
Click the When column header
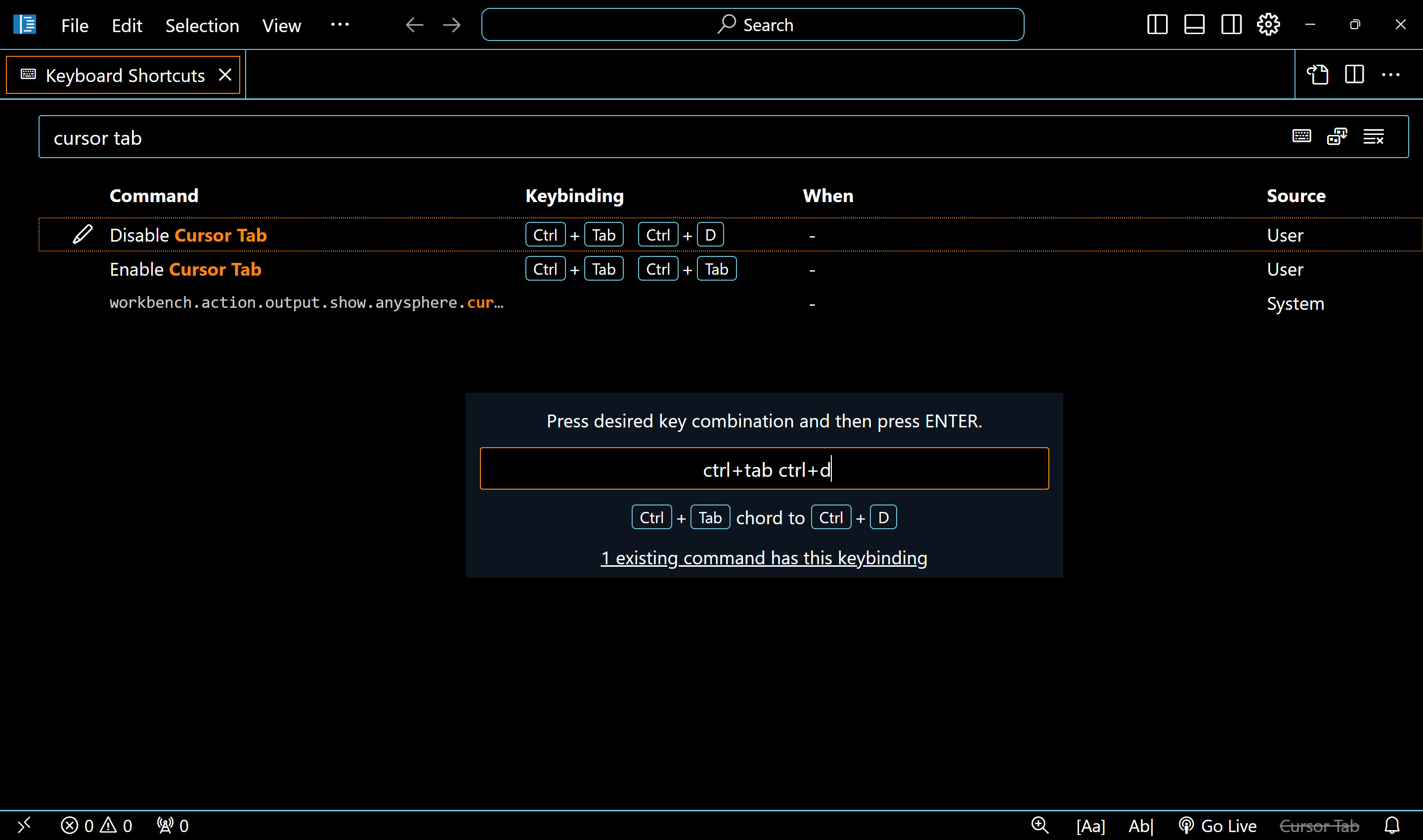click(828, 196)
